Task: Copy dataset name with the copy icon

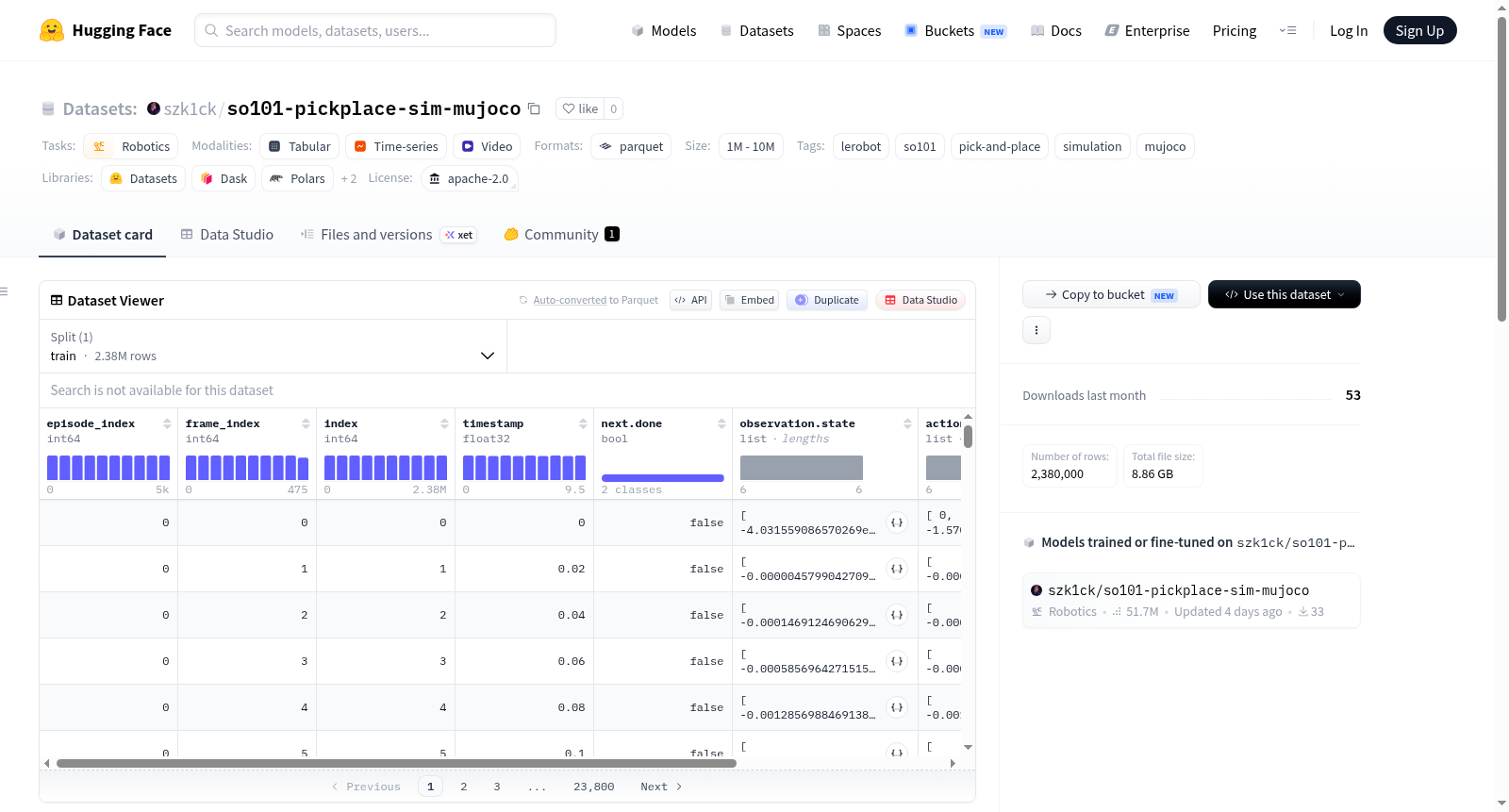Action: 534,108
